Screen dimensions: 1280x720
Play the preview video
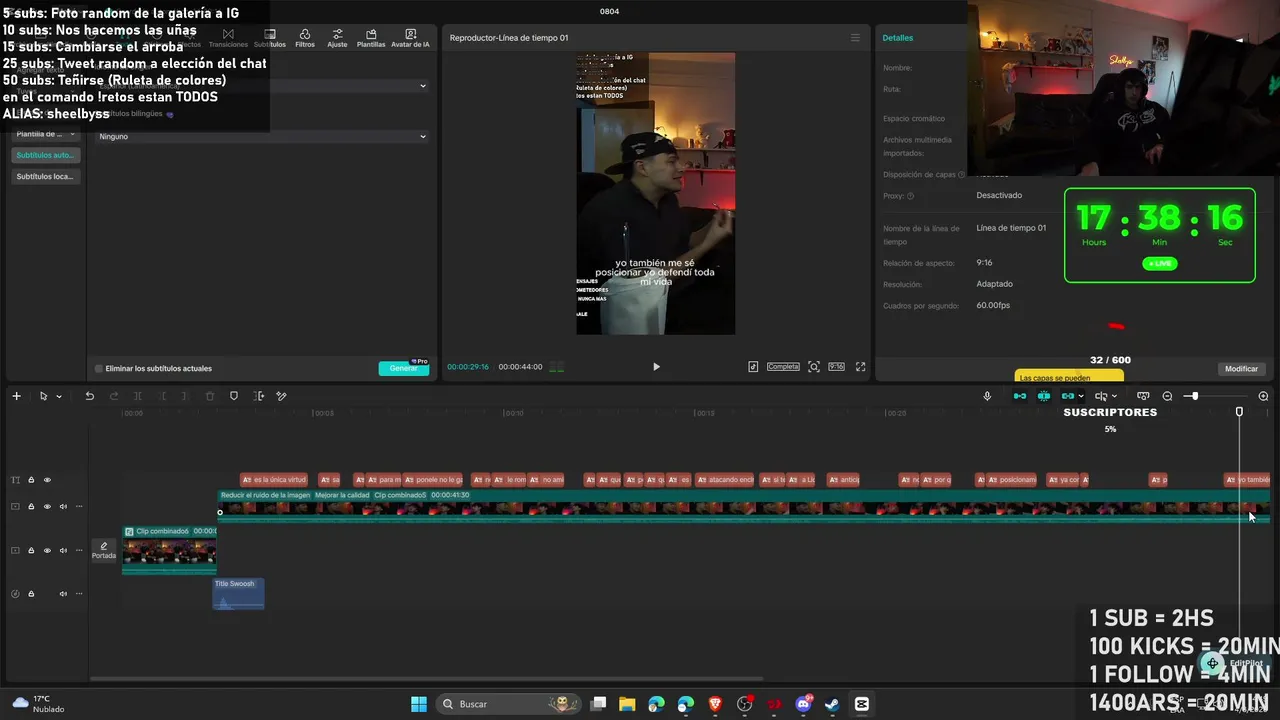pos(656,367)
